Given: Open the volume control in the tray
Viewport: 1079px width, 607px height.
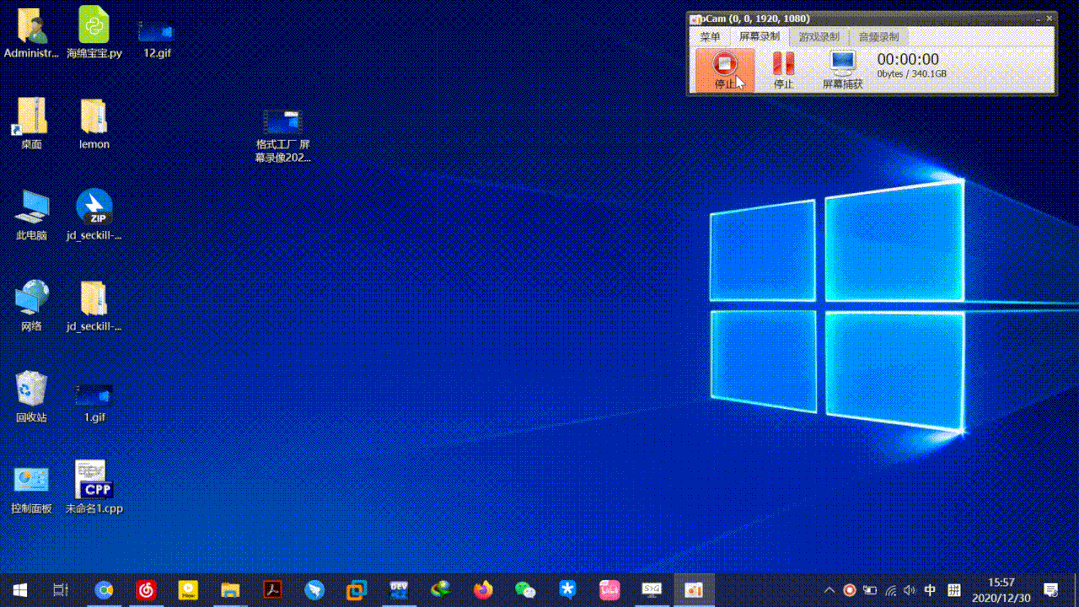Looking at the screenshot, I should point(910,590).
